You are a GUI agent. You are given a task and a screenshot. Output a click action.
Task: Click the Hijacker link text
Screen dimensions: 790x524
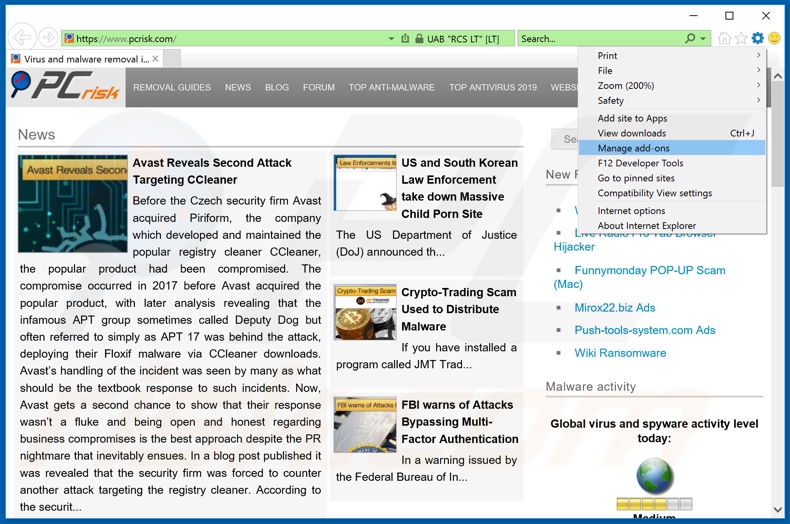click(574, 247)
